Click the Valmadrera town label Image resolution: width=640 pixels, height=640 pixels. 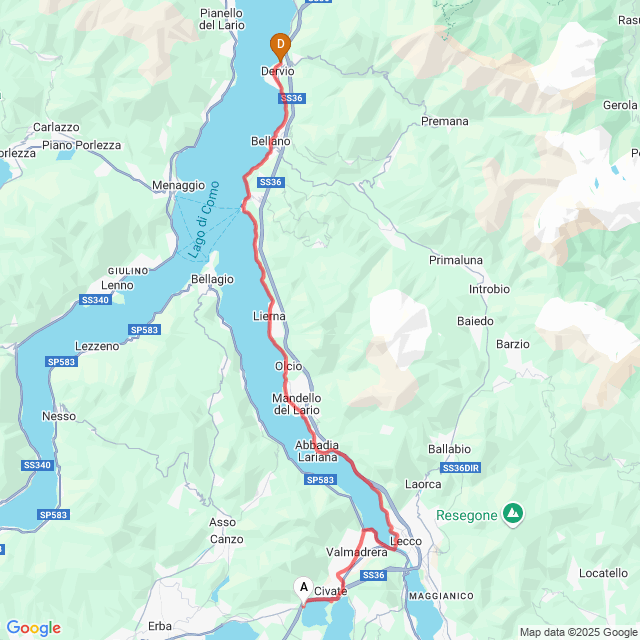click(x=357, y=552)
